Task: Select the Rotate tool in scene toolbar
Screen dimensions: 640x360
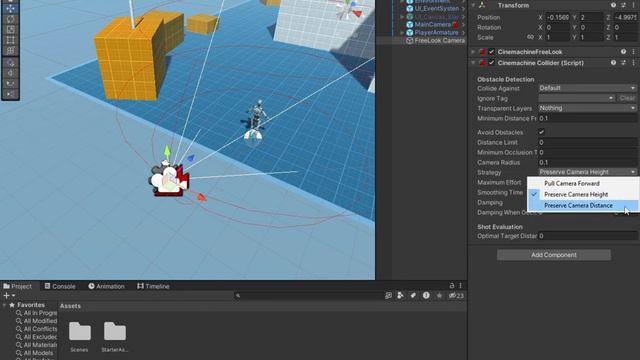Action: tap(10, 19)
